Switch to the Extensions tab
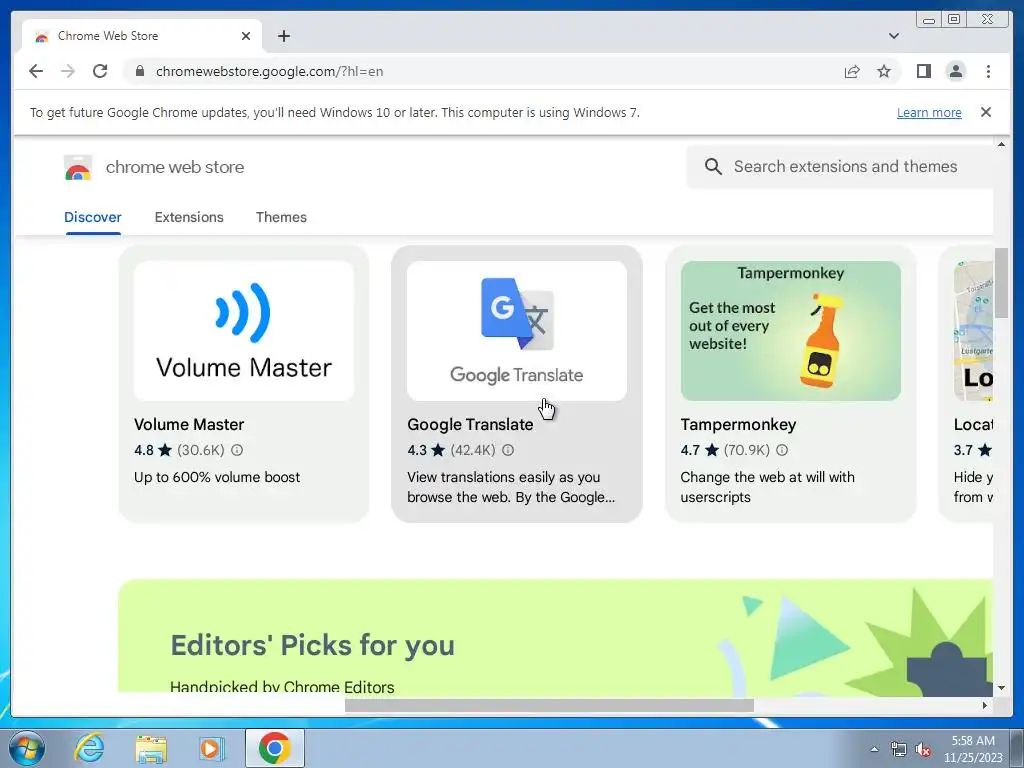This screenshot has height=768, width=1024. (189, 217)
